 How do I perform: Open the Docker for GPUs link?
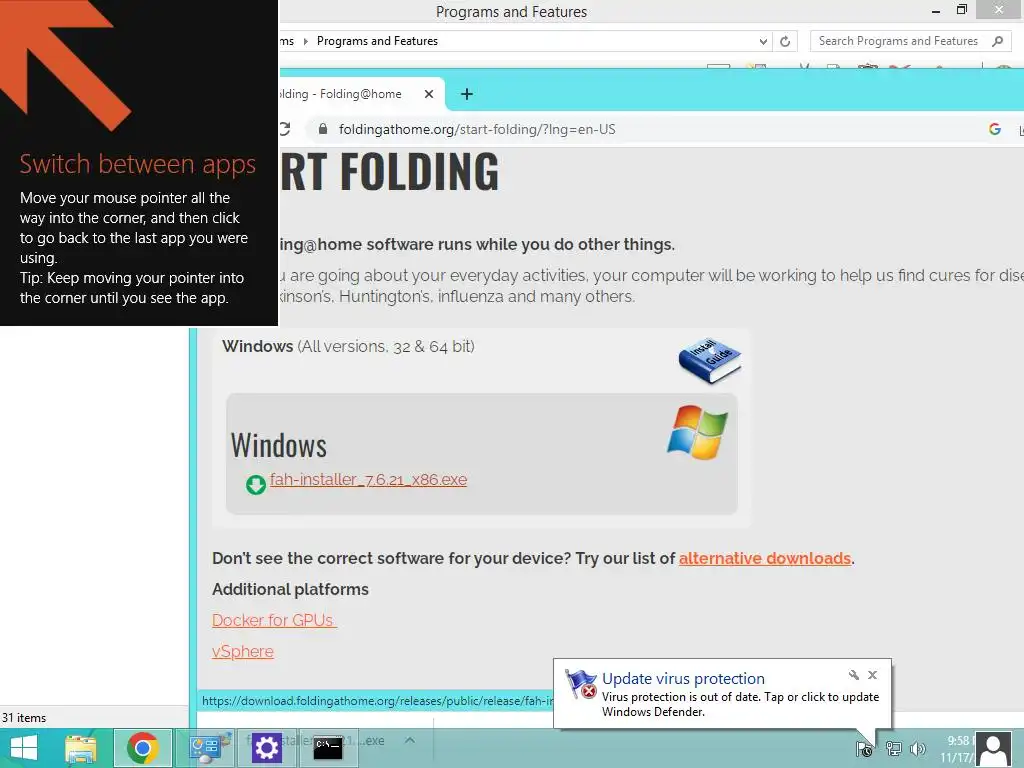[x=274, y=620]
